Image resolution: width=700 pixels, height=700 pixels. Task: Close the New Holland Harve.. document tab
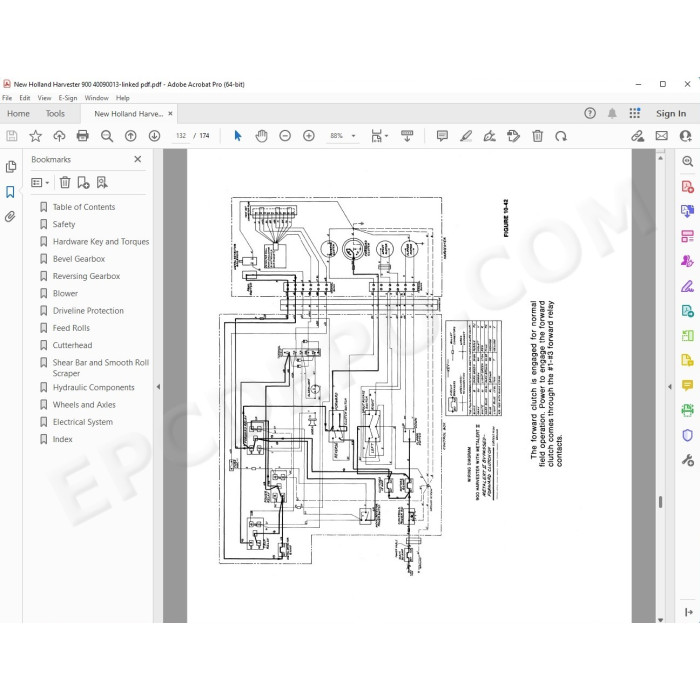[170, 114]
